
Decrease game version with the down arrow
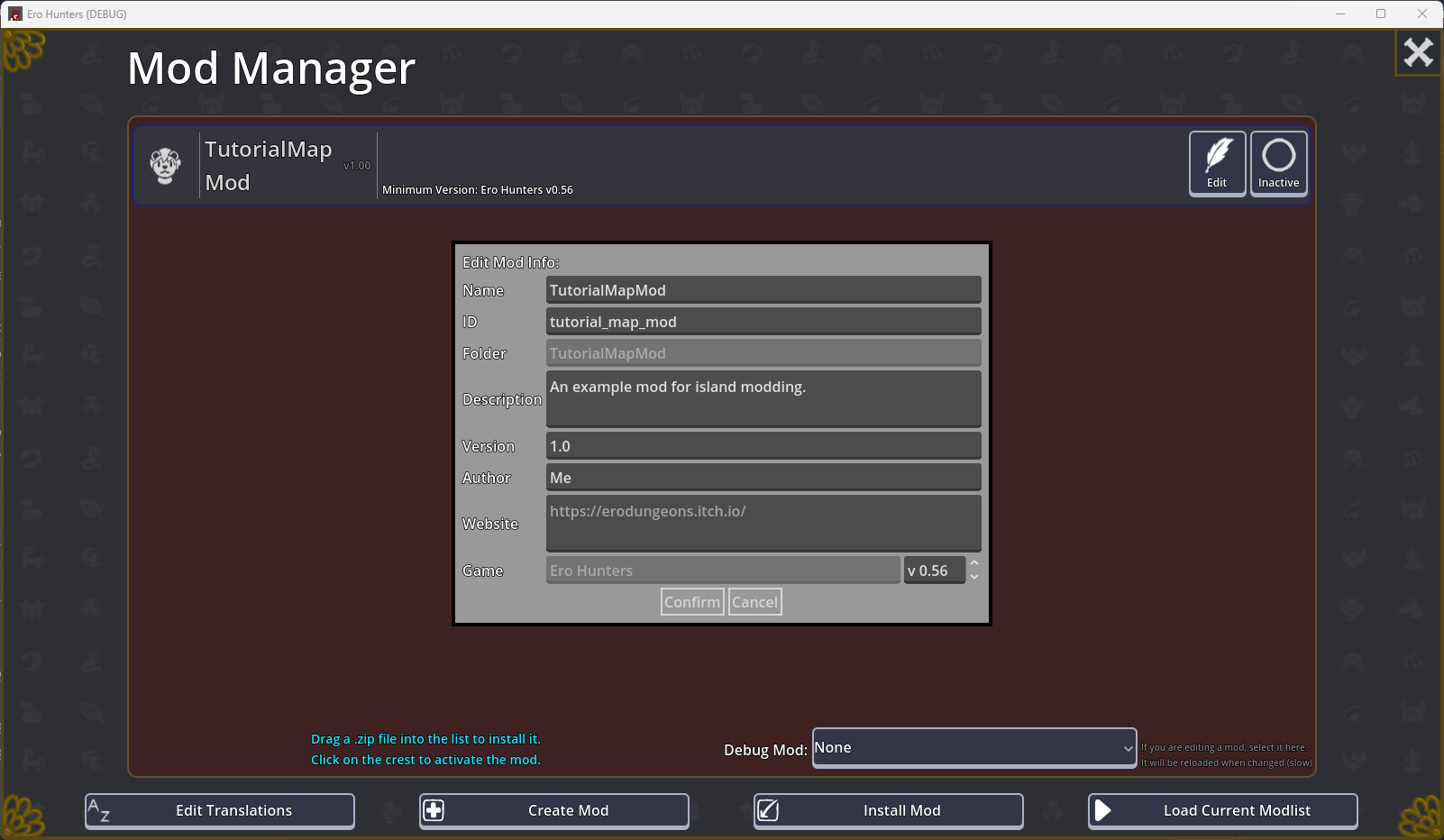coord(974,577)
